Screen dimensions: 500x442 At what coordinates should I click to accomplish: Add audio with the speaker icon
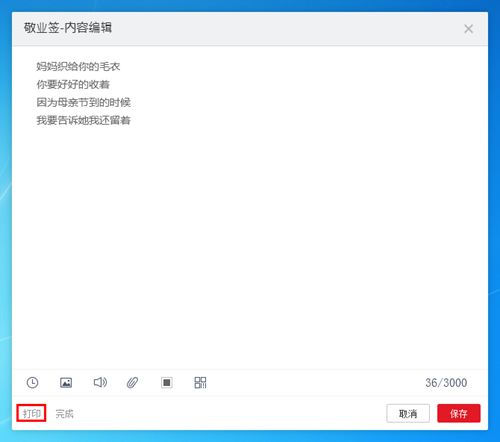coord(100,382)
